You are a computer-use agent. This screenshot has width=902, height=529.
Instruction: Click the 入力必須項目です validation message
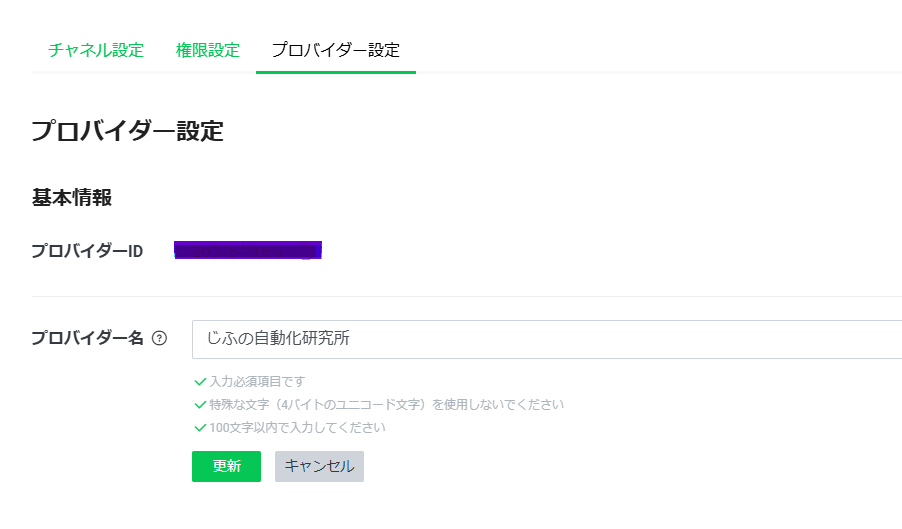click(x=257, y=382)
